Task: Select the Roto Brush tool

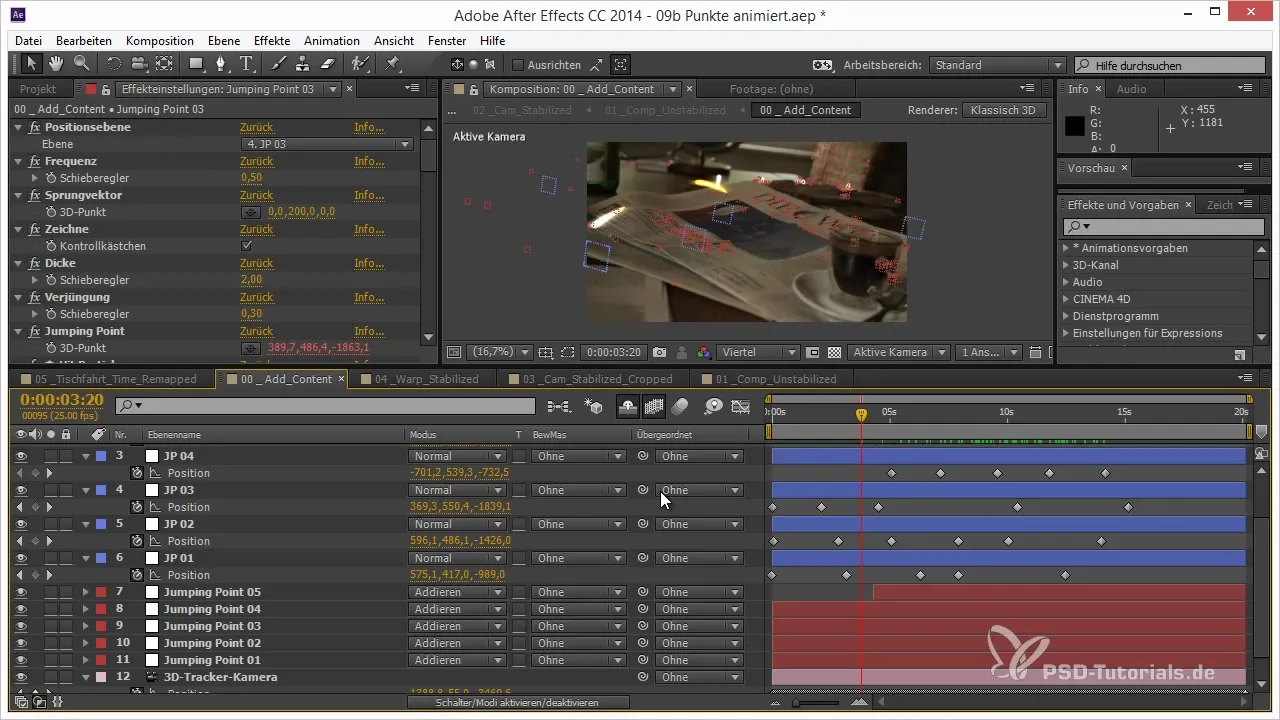Action: click(360, 65)
